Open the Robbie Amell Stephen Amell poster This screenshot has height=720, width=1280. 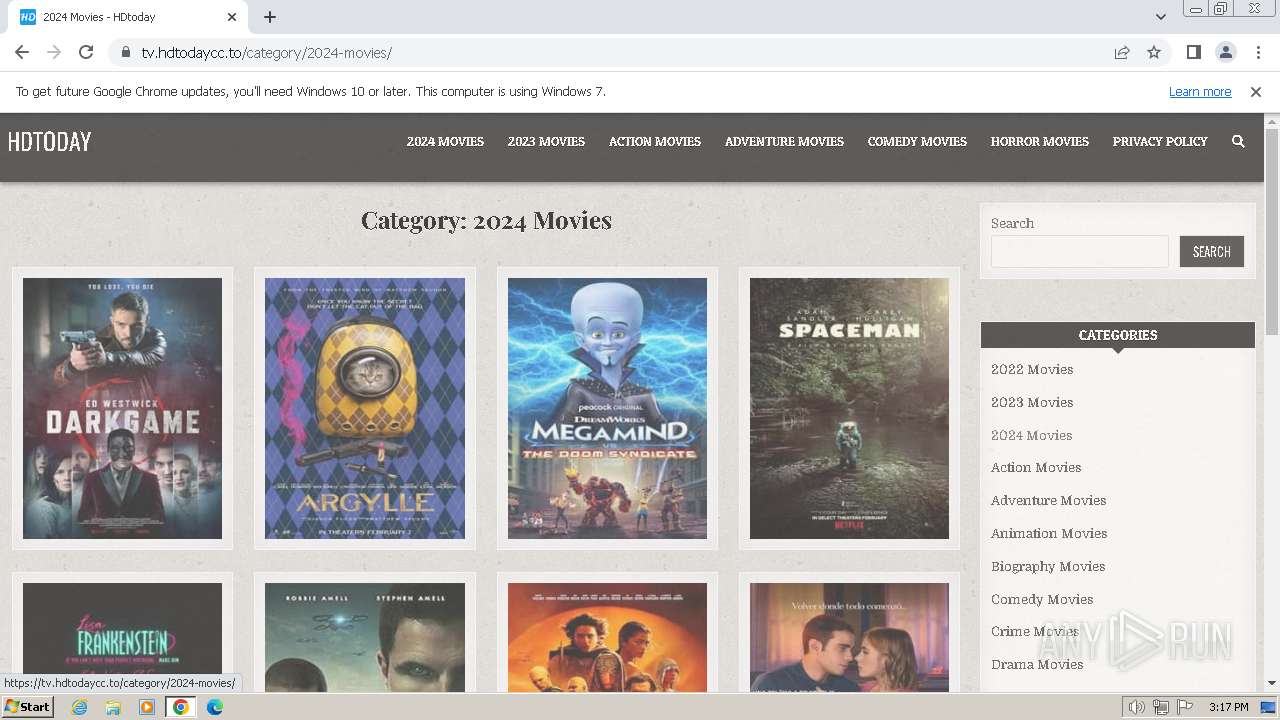point(365,636)
